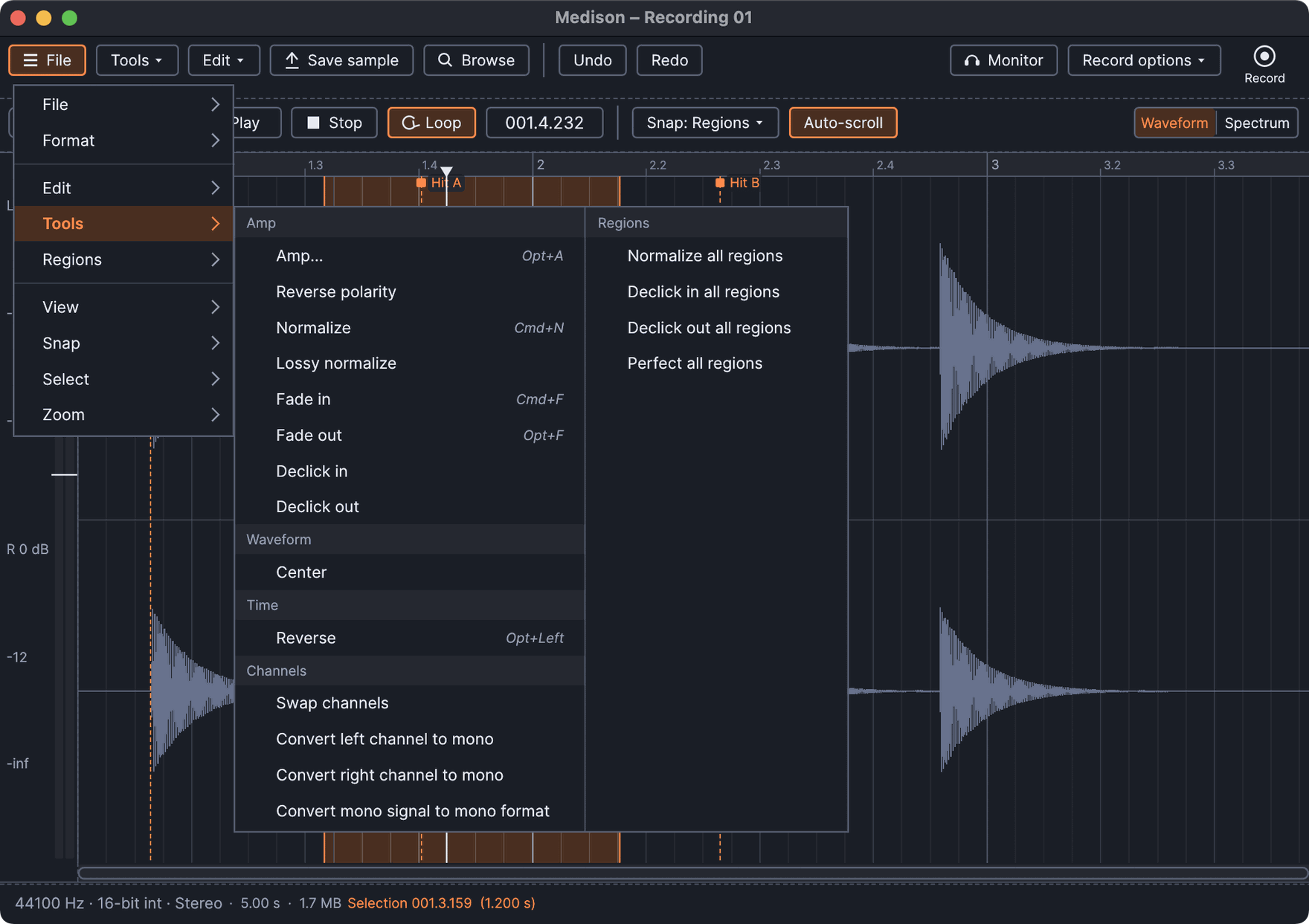Image resolution: width=1309 pixels, height=924 pixels.
Task: Choose Fade in menu item
Action: coord(410,400)
